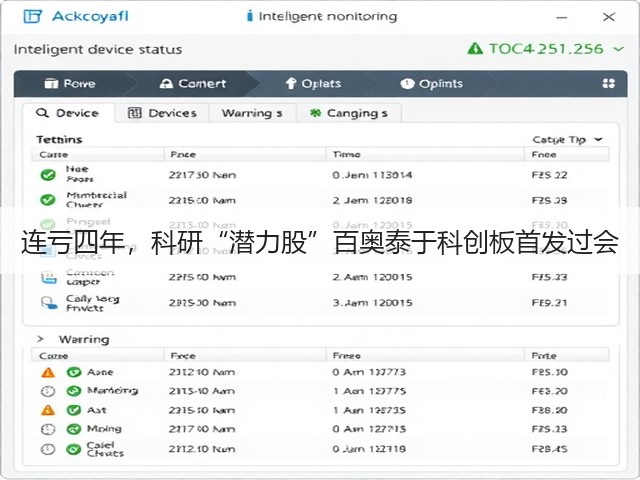The image size is (640, 480).
Task: Switch to the Device search tab
Action: [x=68, y=113]
